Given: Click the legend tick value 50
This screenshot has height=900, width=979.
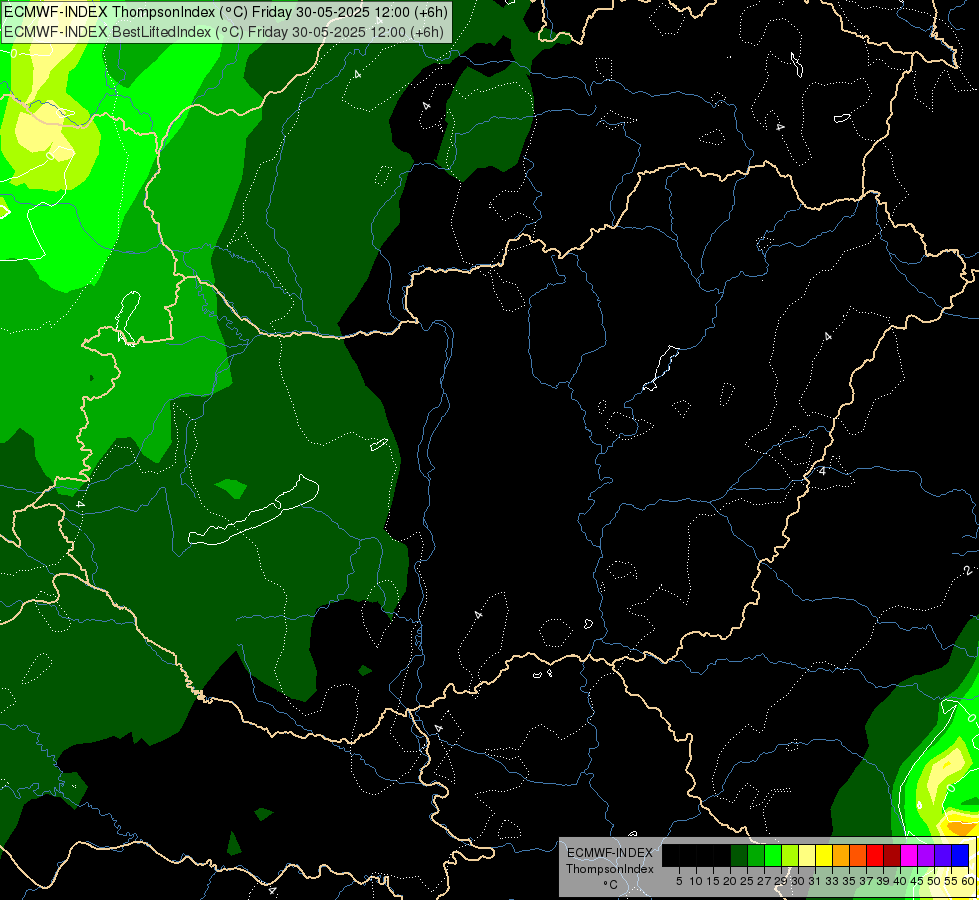Looking at the screenshot, I should [x=934, y=881].
